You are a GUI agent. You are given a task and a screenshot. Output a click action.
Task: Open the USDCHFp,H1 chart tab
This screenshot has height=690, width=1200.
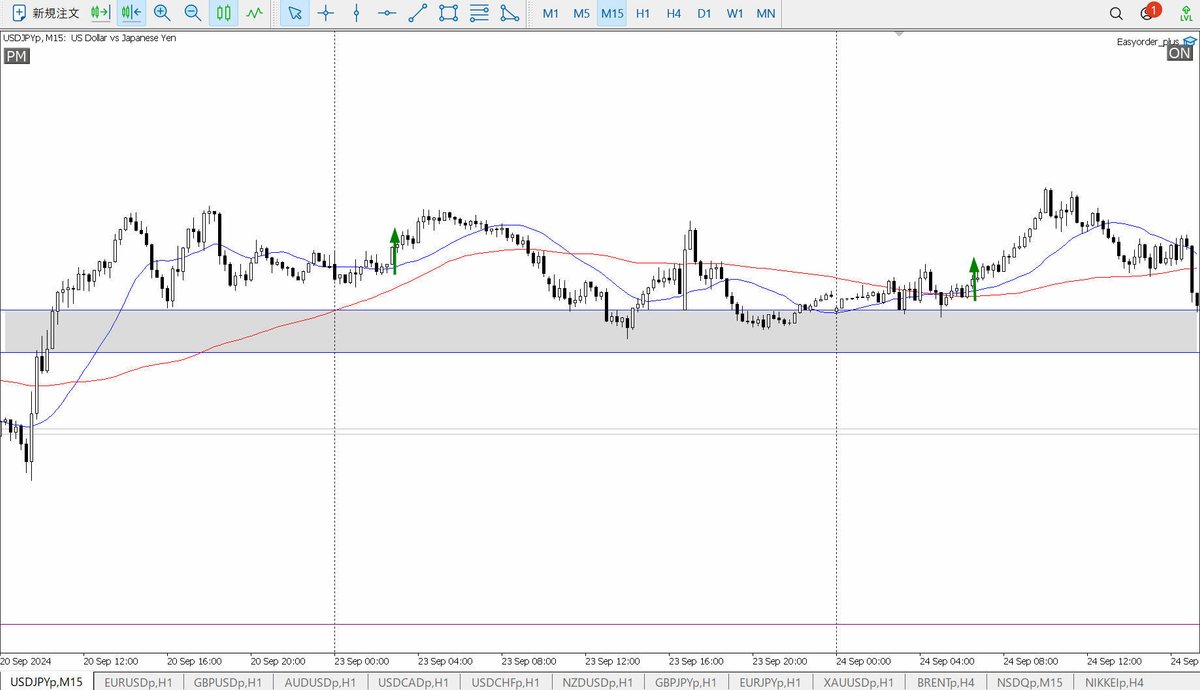506,681
